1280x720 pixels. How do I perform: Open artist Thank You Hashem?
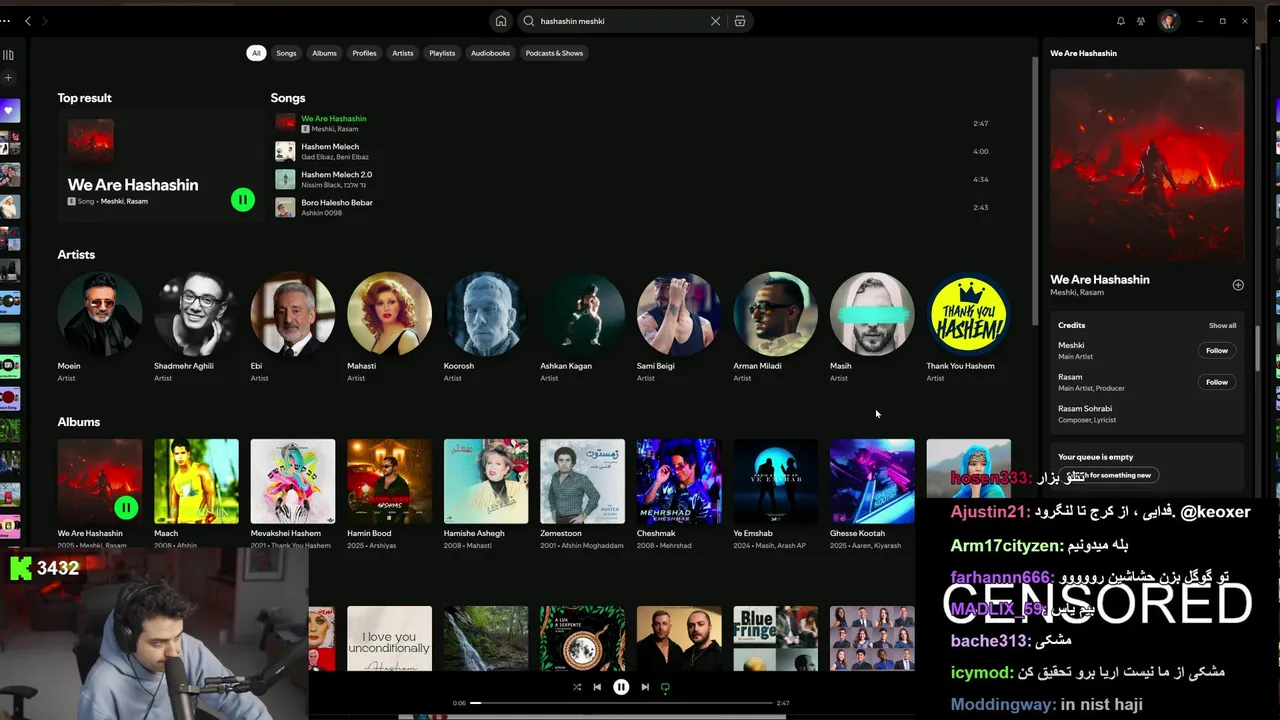[968, 314]
